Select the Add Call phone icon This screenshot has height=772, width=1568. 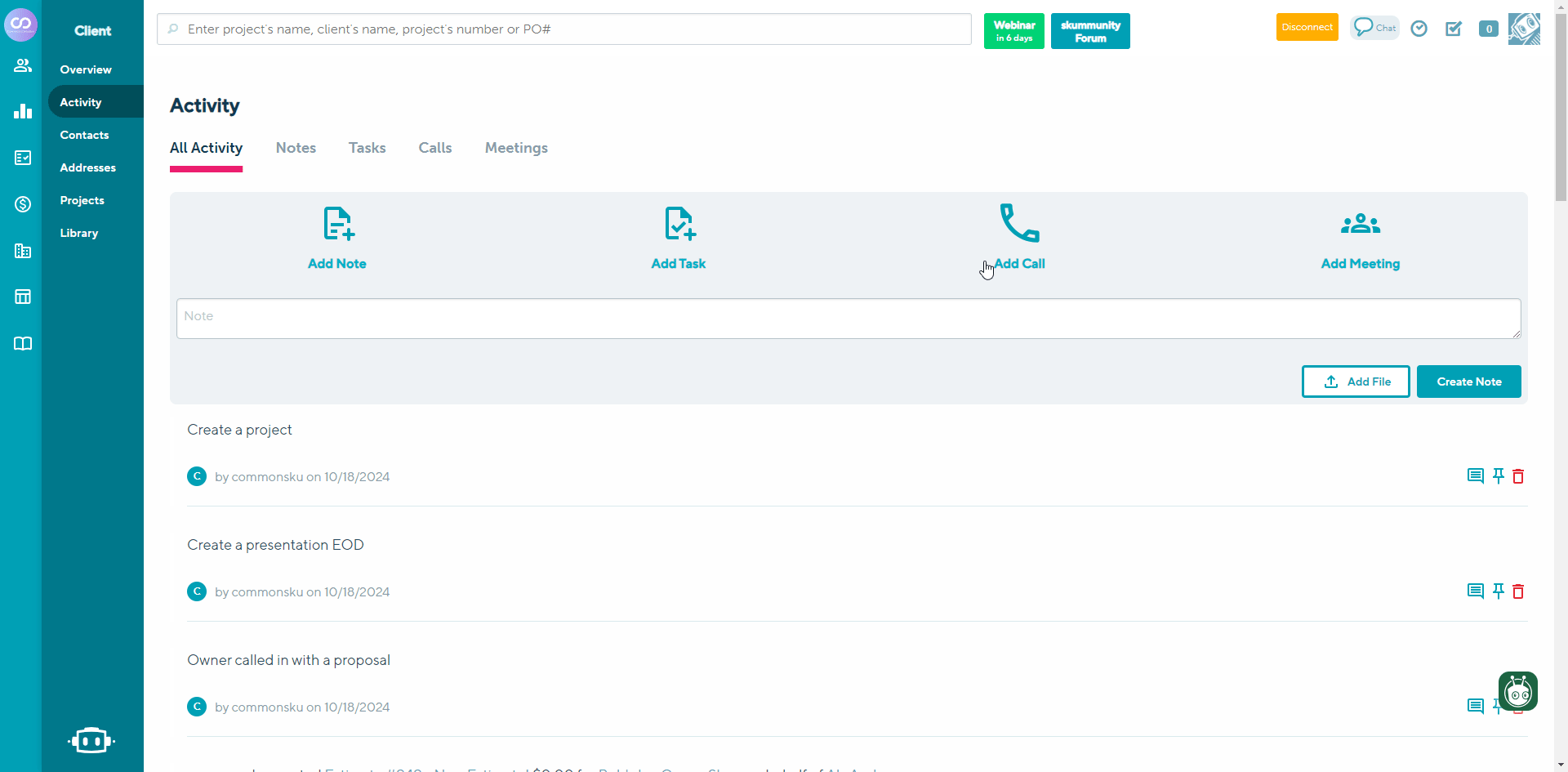pos(1019,222)
